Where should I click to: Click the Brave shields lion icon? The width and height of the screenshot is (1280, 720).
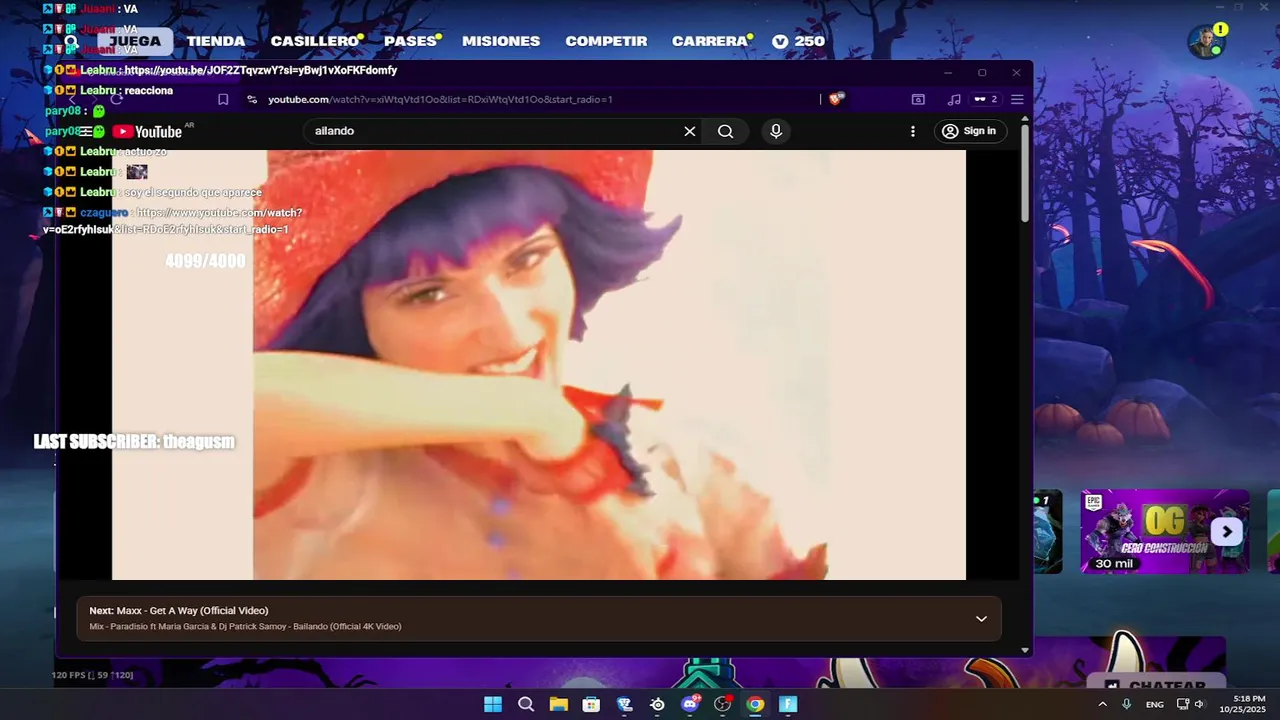pyautogui.click(x=837, y=98)
